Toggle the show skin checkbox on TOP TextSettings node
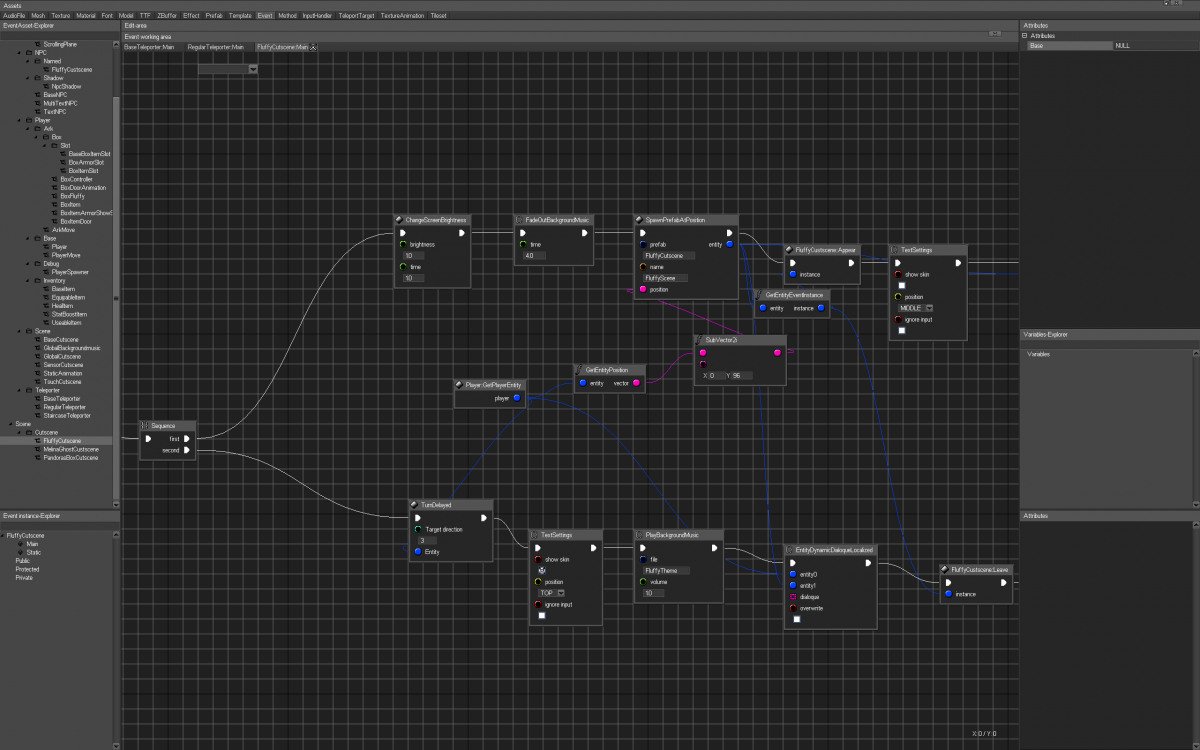This screenshot has width=1200, height=750. point(541,570)
